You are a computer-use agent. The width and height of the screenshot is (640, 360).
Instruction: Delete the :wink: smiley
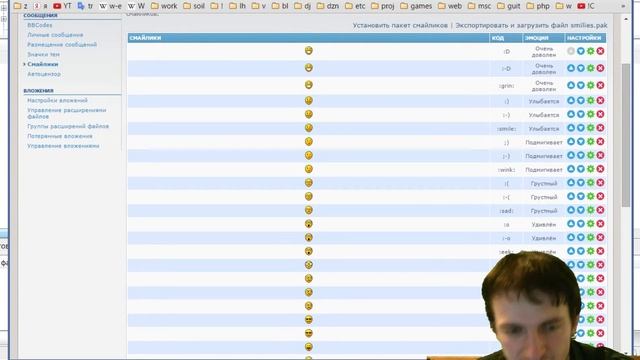[x=600, y=169]
